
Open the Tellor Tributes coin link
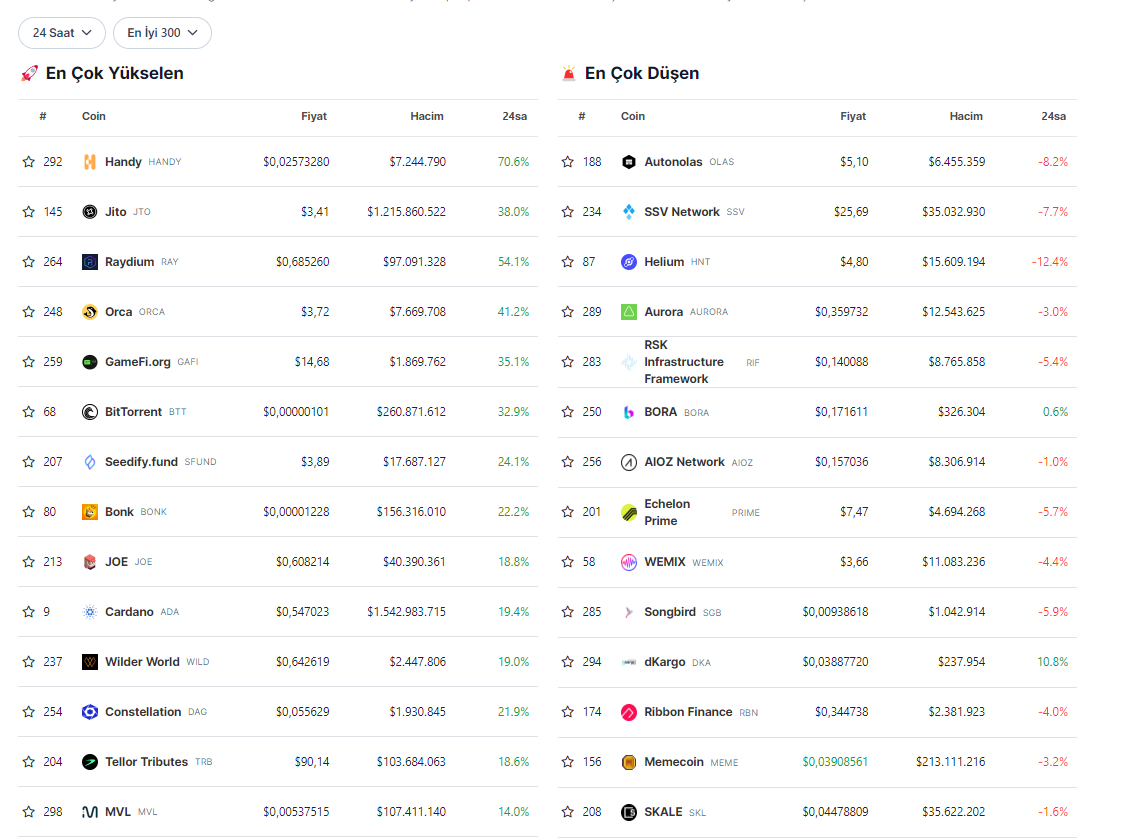click(146, 762)
